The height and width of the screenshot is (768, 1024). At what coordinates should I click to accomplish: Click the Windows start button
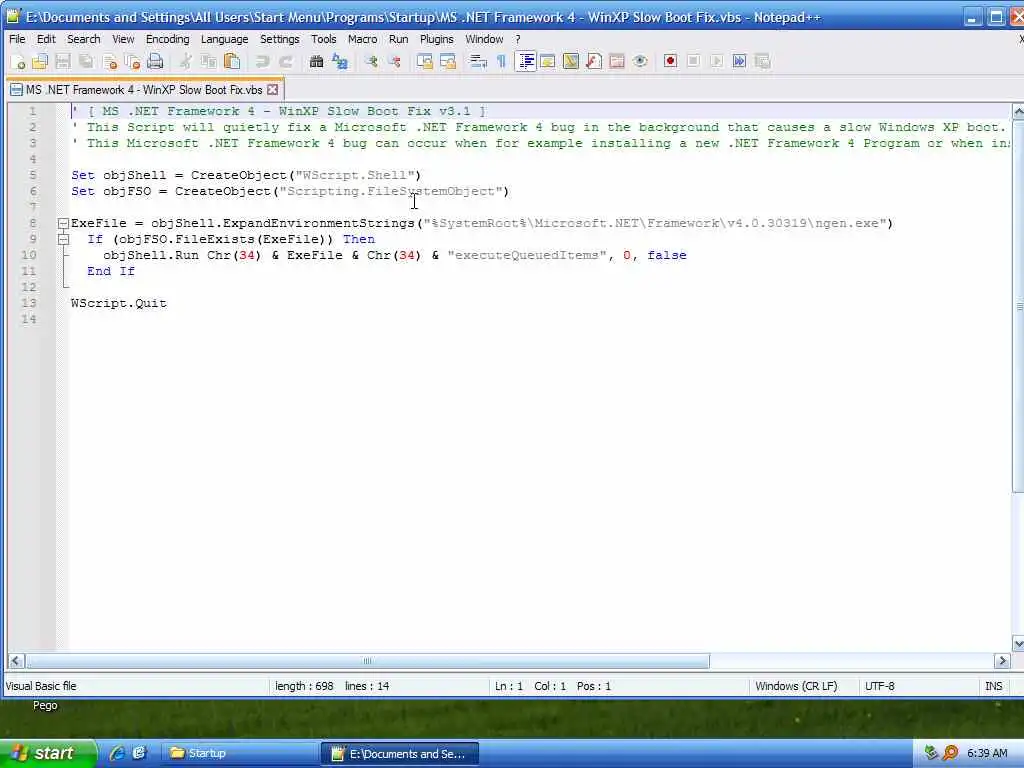[x=48, y=753]
